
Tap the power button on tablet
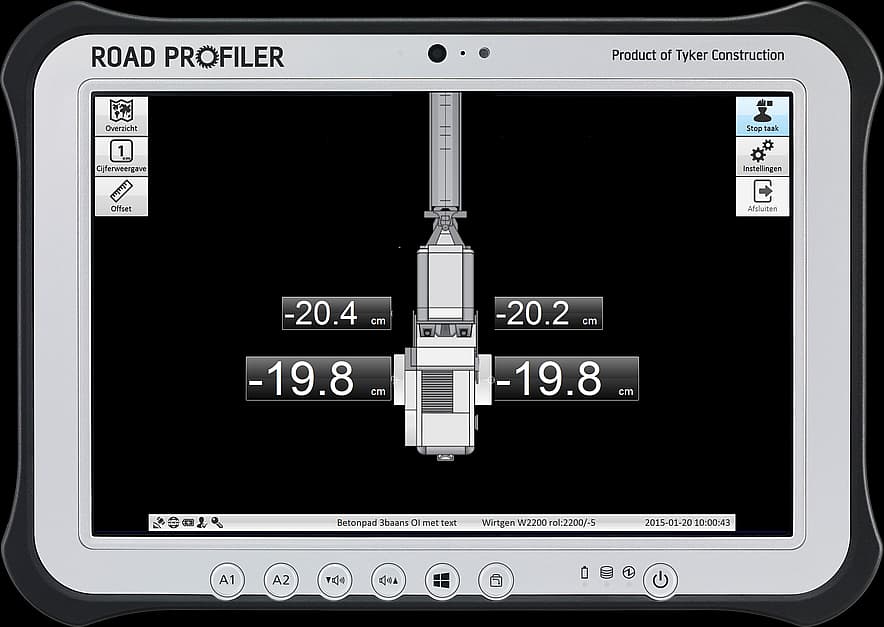tap(660, 580)
